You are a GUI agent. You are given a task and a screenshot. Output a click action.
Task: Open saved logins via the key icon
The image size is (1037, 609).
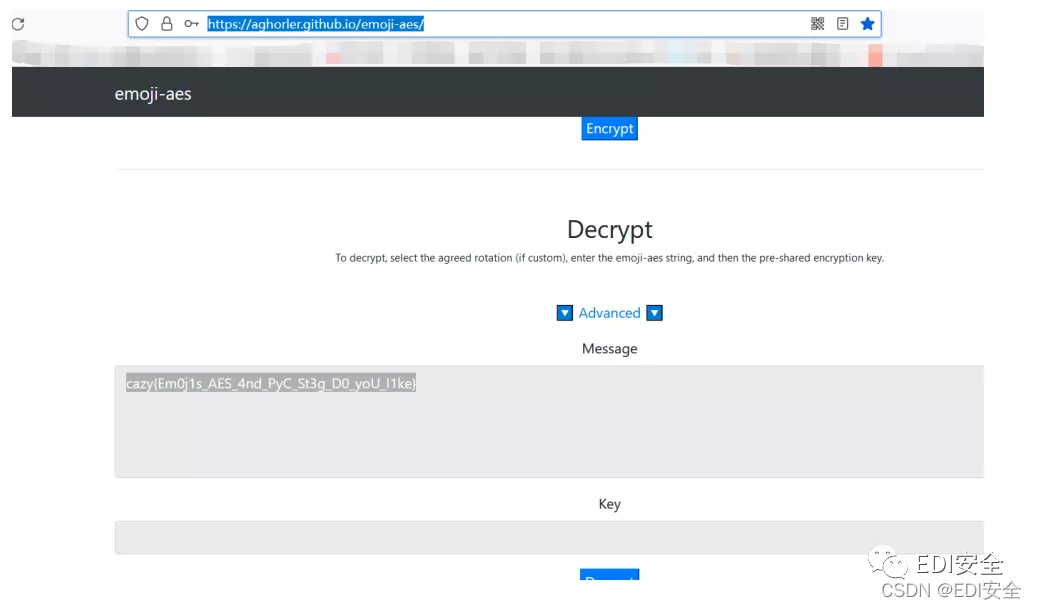[x=191, y=24]
